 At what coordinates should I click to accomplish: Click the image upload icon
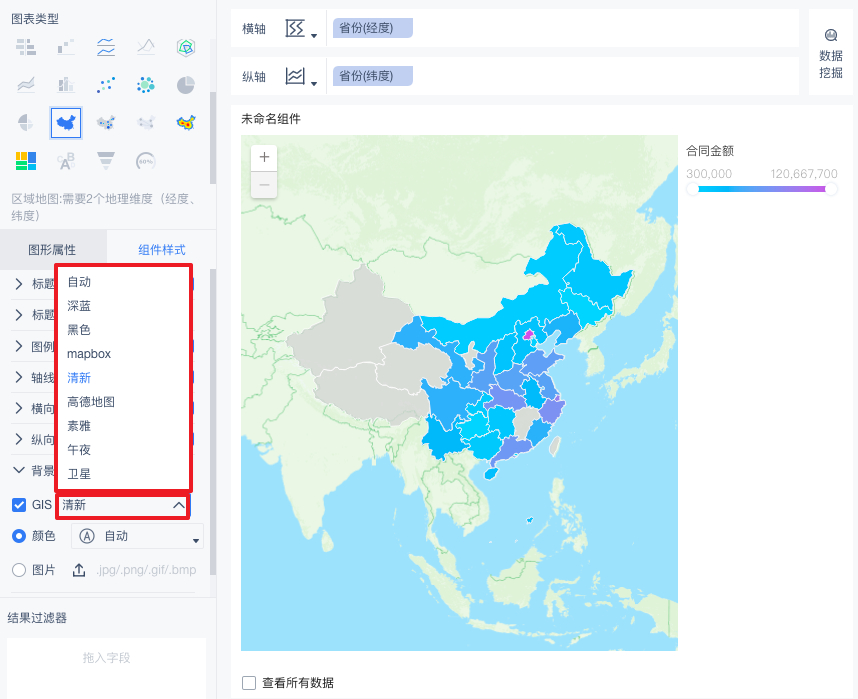point(79,570)
